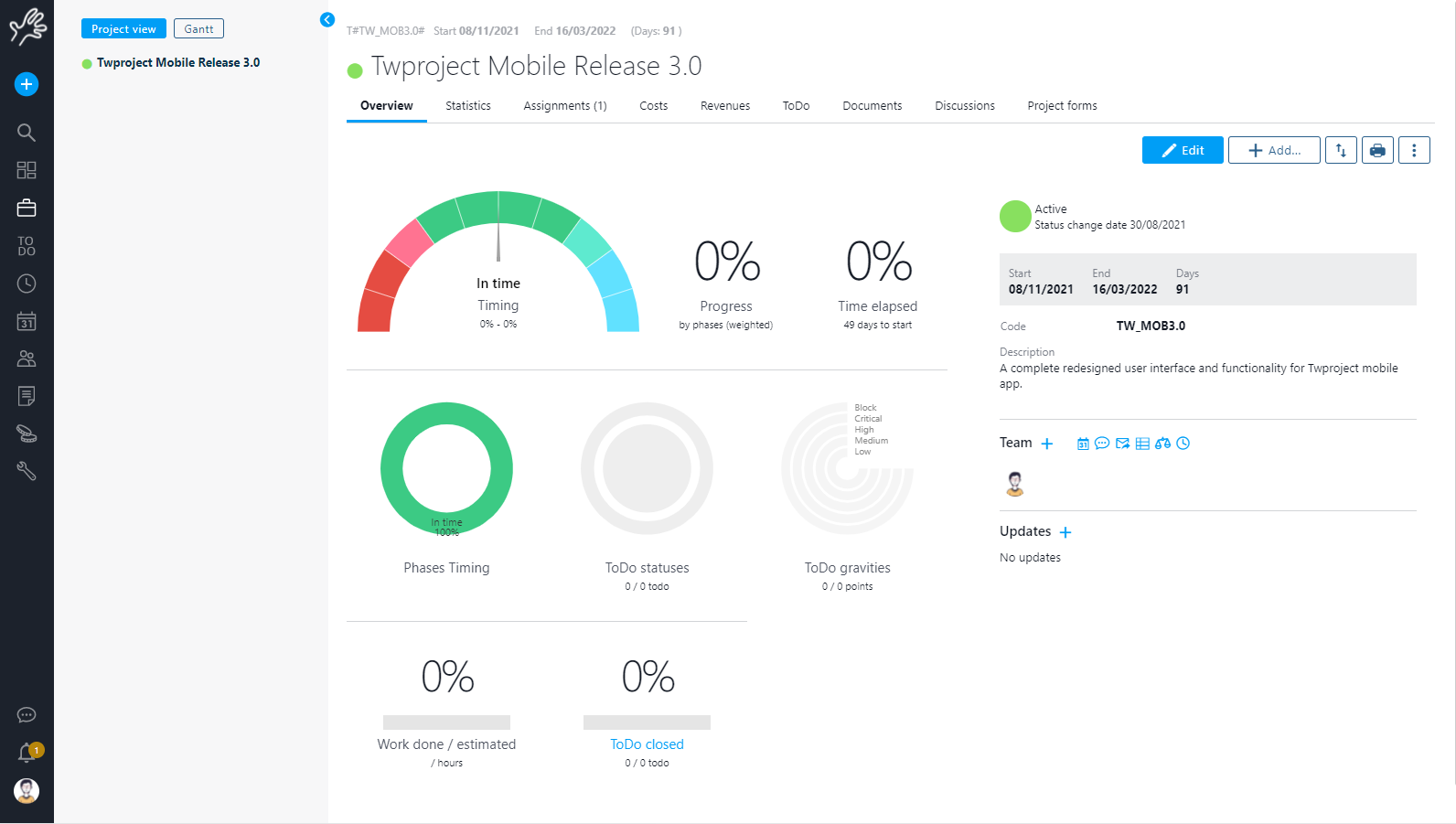The height and width of the screenshot is (824, 1456).
Task: Switch to the Statistics tab
Action: (468, 106)
